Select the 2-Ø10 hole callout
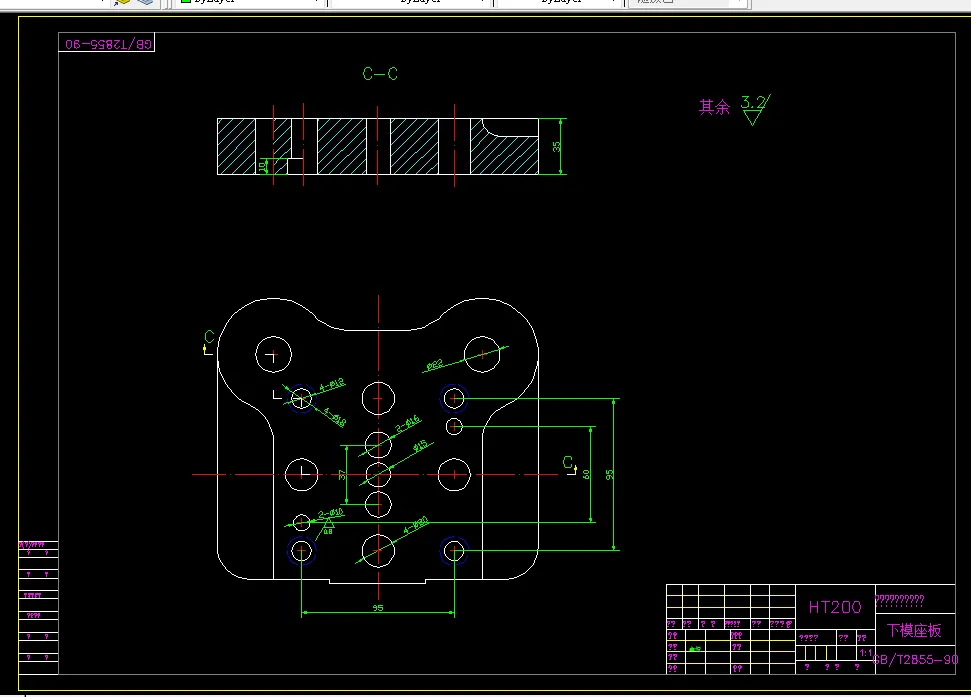The height and width of the screenshot is (697, 971). point(331,513)
